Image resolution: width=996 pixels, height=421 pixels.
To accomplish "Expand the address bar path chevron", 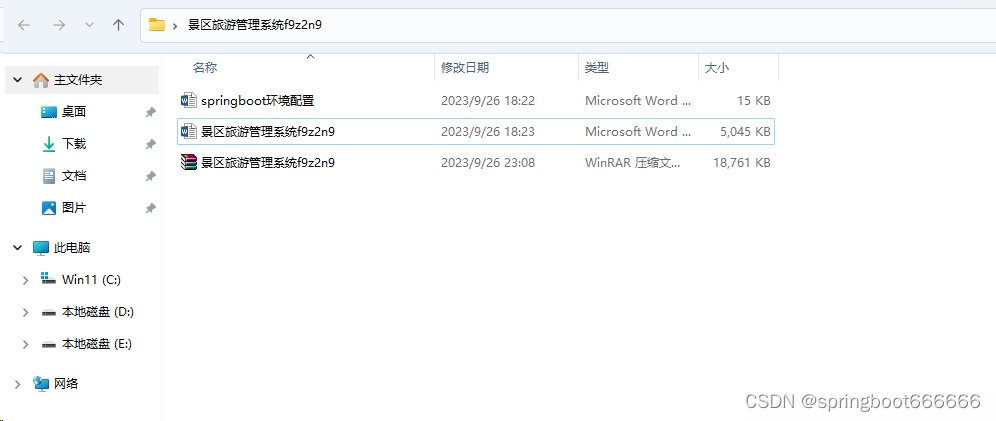I will coord(175,25).
